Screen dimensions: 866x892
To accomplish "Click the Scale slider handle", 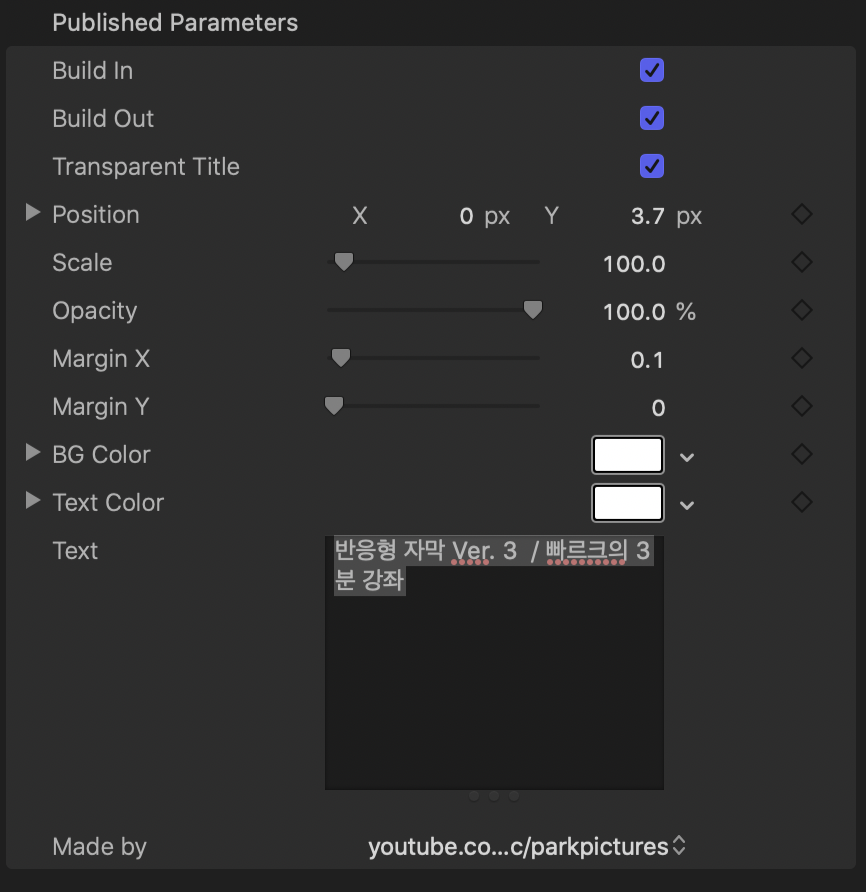I will 344,262.
